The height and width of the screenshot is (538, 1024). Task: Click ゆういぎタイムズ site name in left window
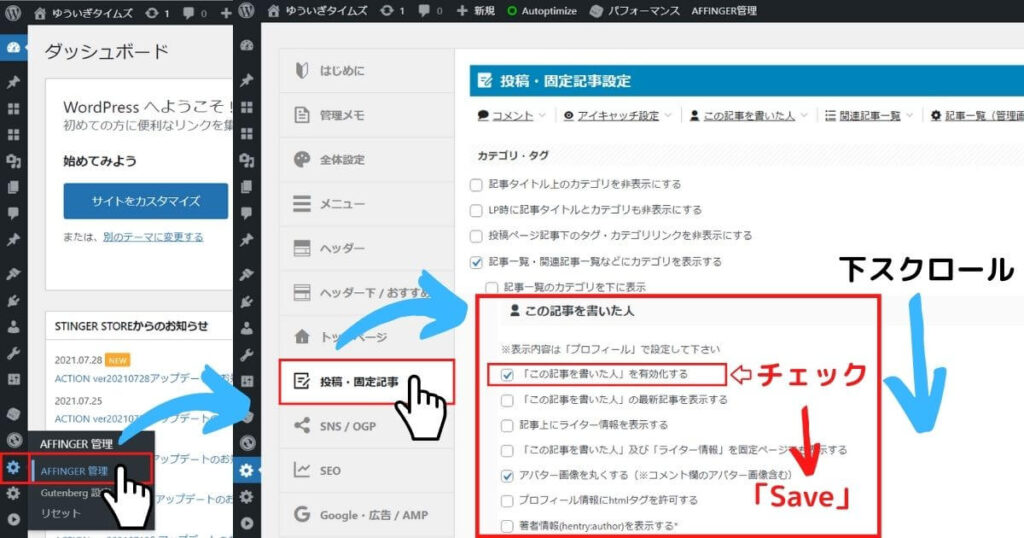pos(84,12)
